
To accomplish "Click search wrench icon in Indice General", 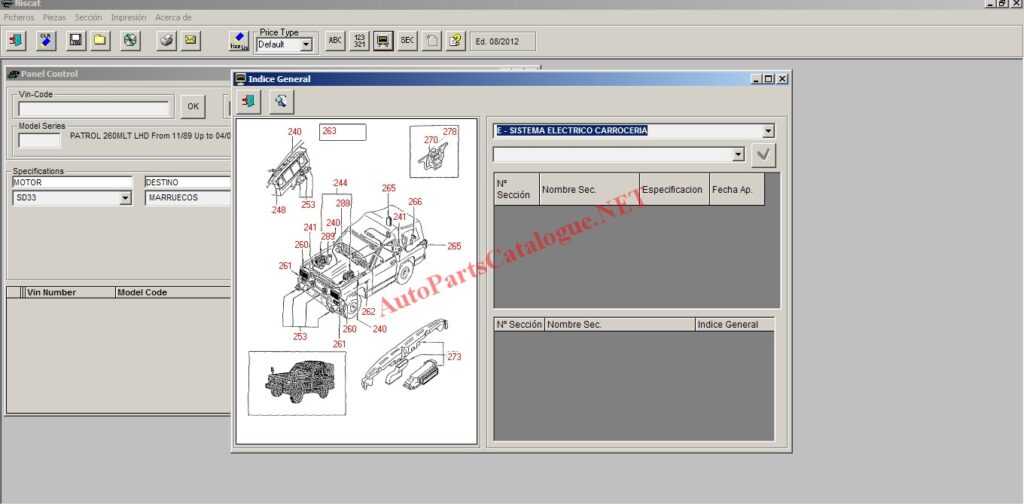I will pos(281,101).
